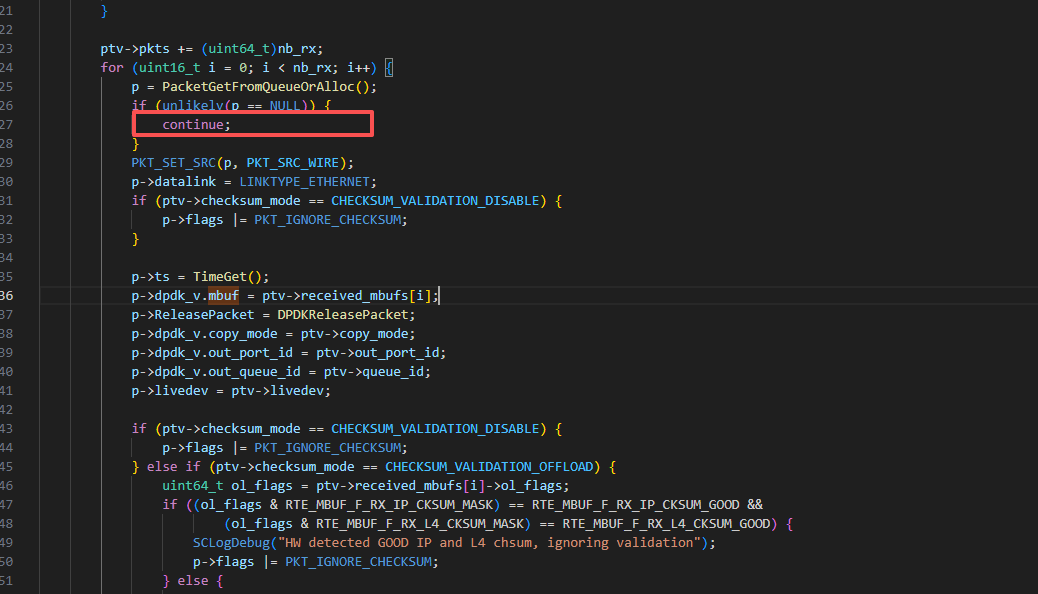The image size is (1038, 594).
Task: Click 'TimeGet' function call
Action: pos(220,277)
